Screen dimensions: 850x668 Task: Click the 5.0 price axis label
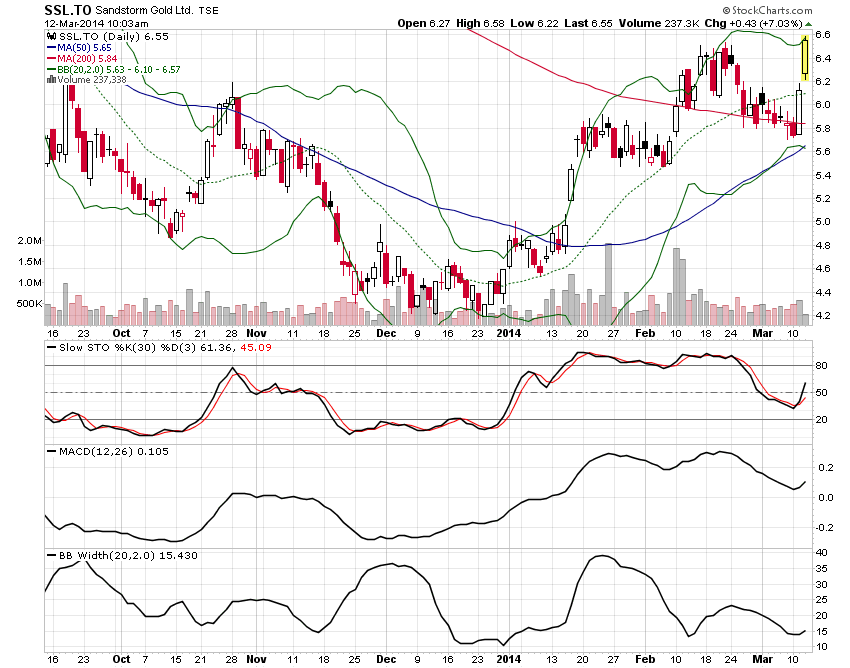pos(822,222)
